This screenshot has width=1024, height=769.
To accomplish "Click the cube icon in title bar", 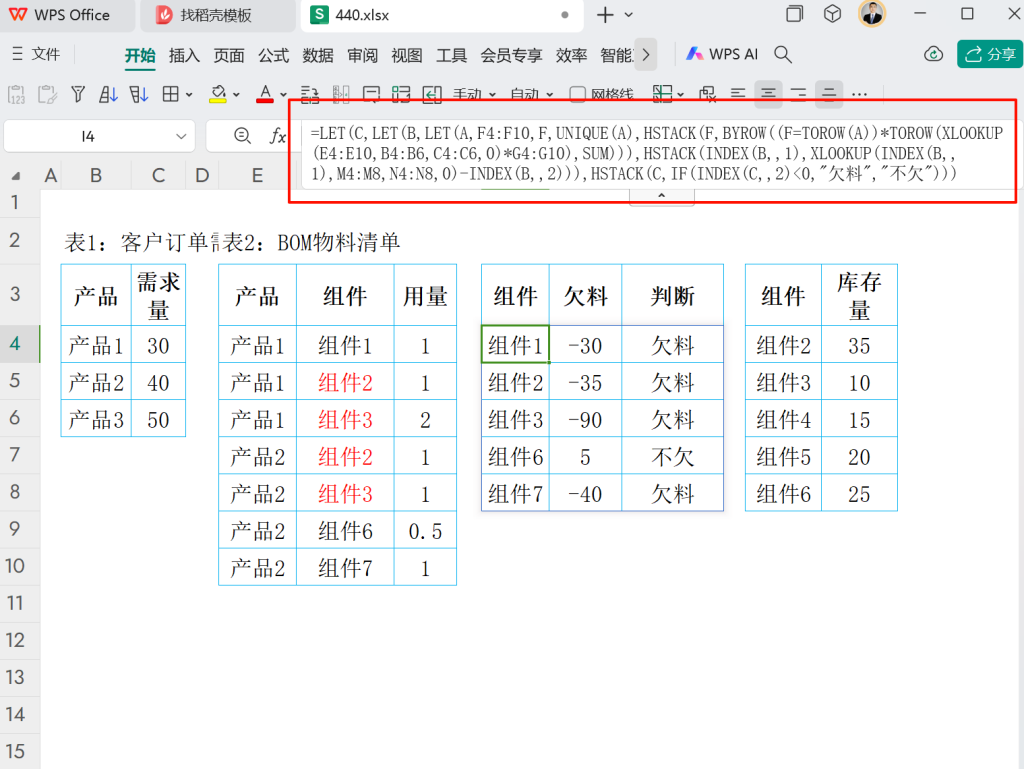I will (832, 14).
